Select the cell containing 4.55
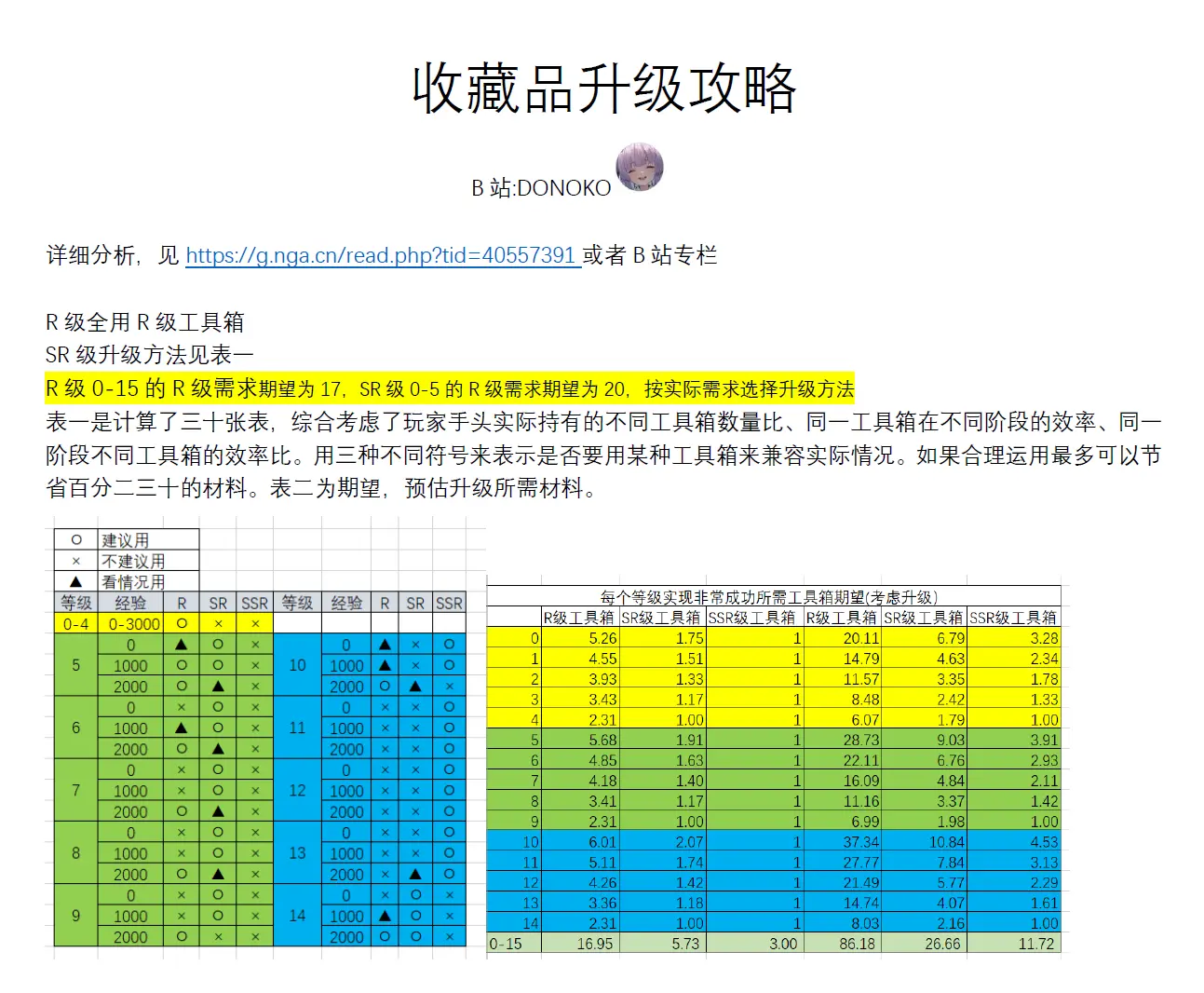Image resolution: width=1204 pixels, height=993 pixels. tap(581, 659)
